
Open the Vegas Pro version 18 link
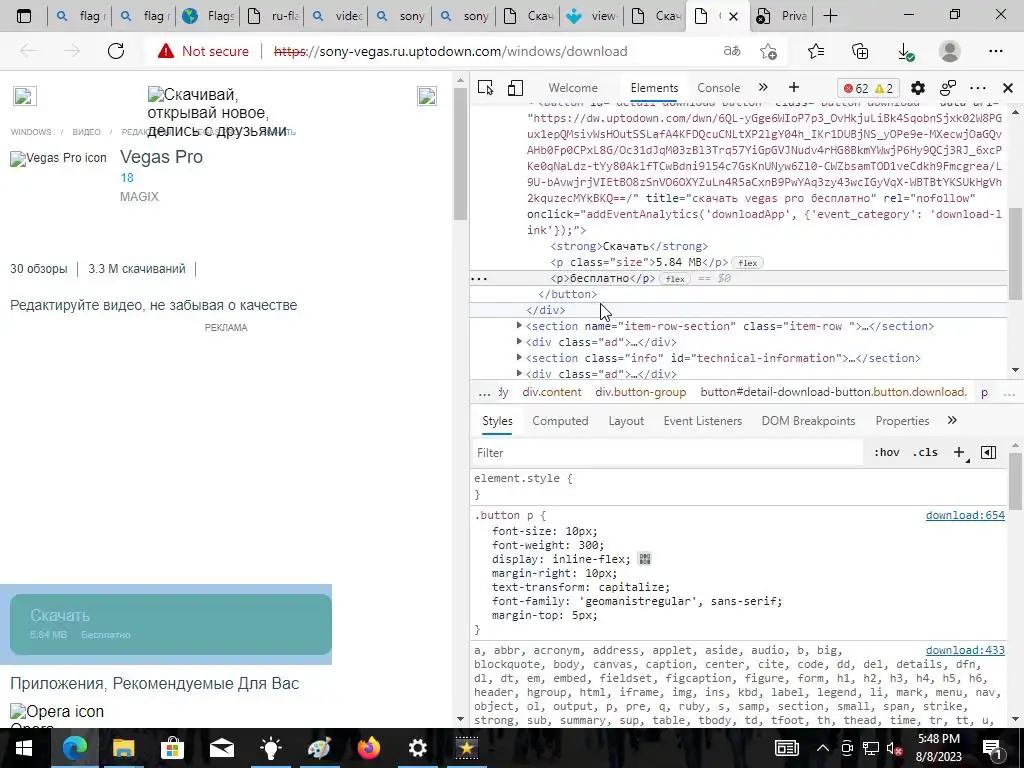pyautogui.click(x=127, y=178)
